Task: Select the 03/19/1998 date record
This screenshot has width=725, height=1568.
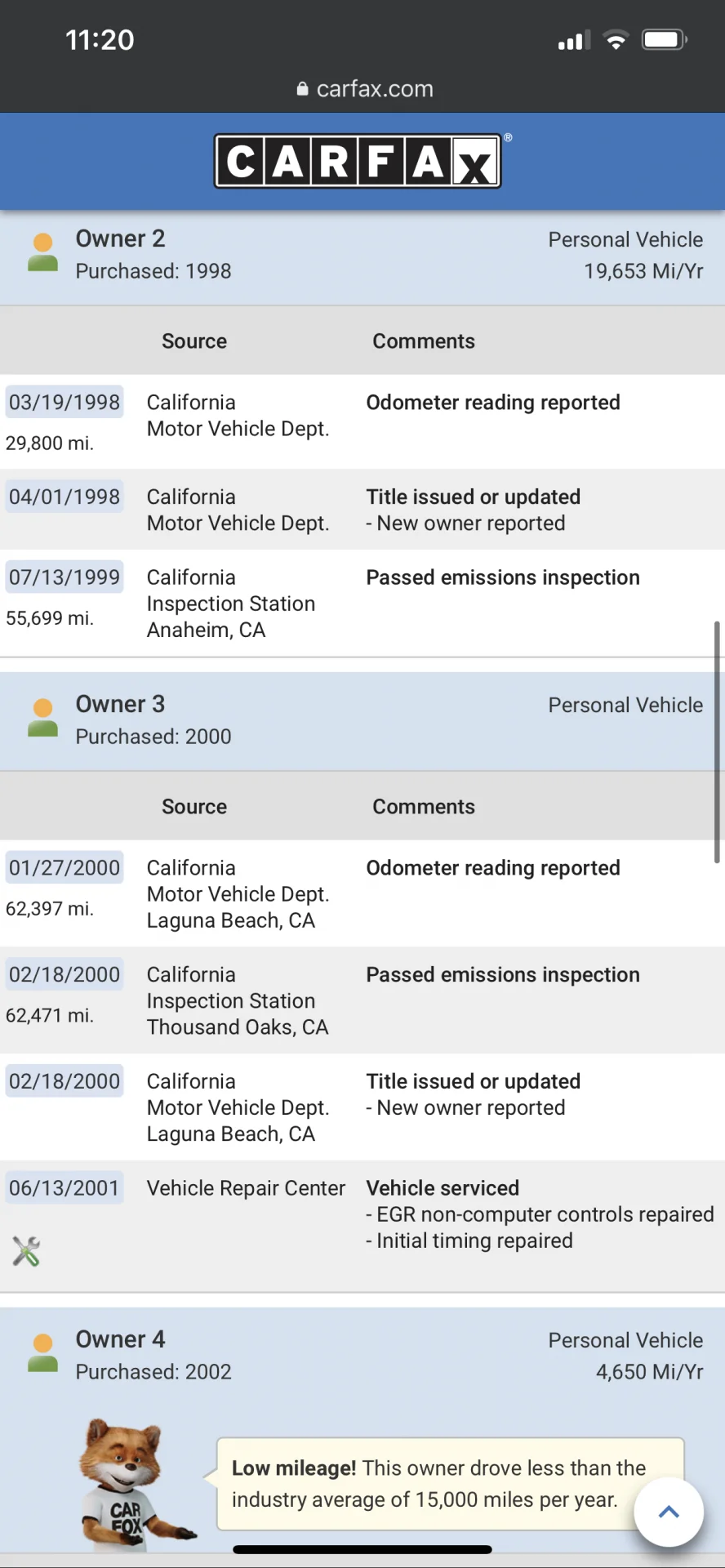Action: click(64, 402)
